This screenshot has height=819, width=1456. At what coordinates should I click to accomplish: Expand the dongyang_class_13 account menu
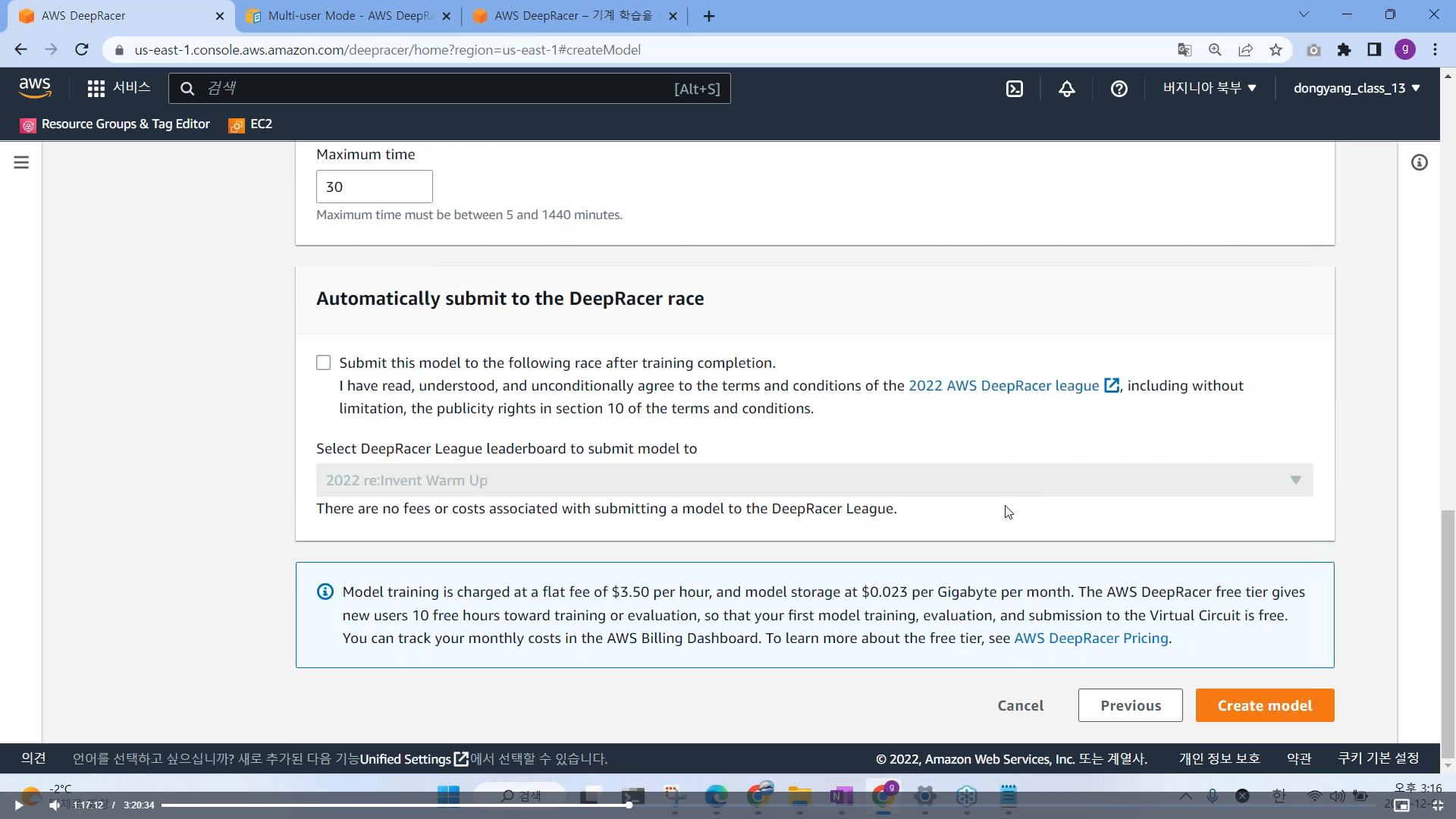[1356, 88]
